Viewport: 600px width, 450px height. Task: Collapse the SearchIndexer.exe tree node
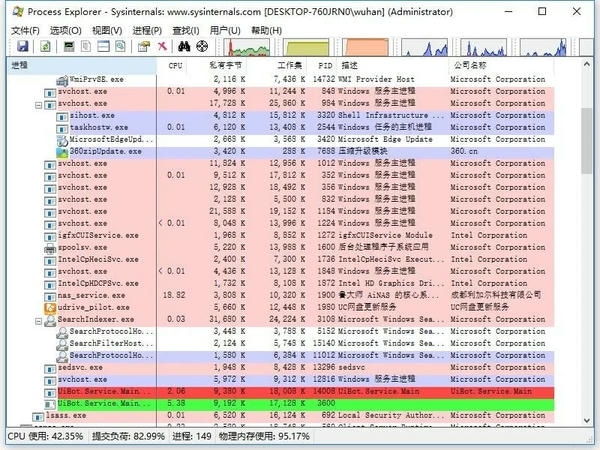pyautogui.click(x=38, y=321)
